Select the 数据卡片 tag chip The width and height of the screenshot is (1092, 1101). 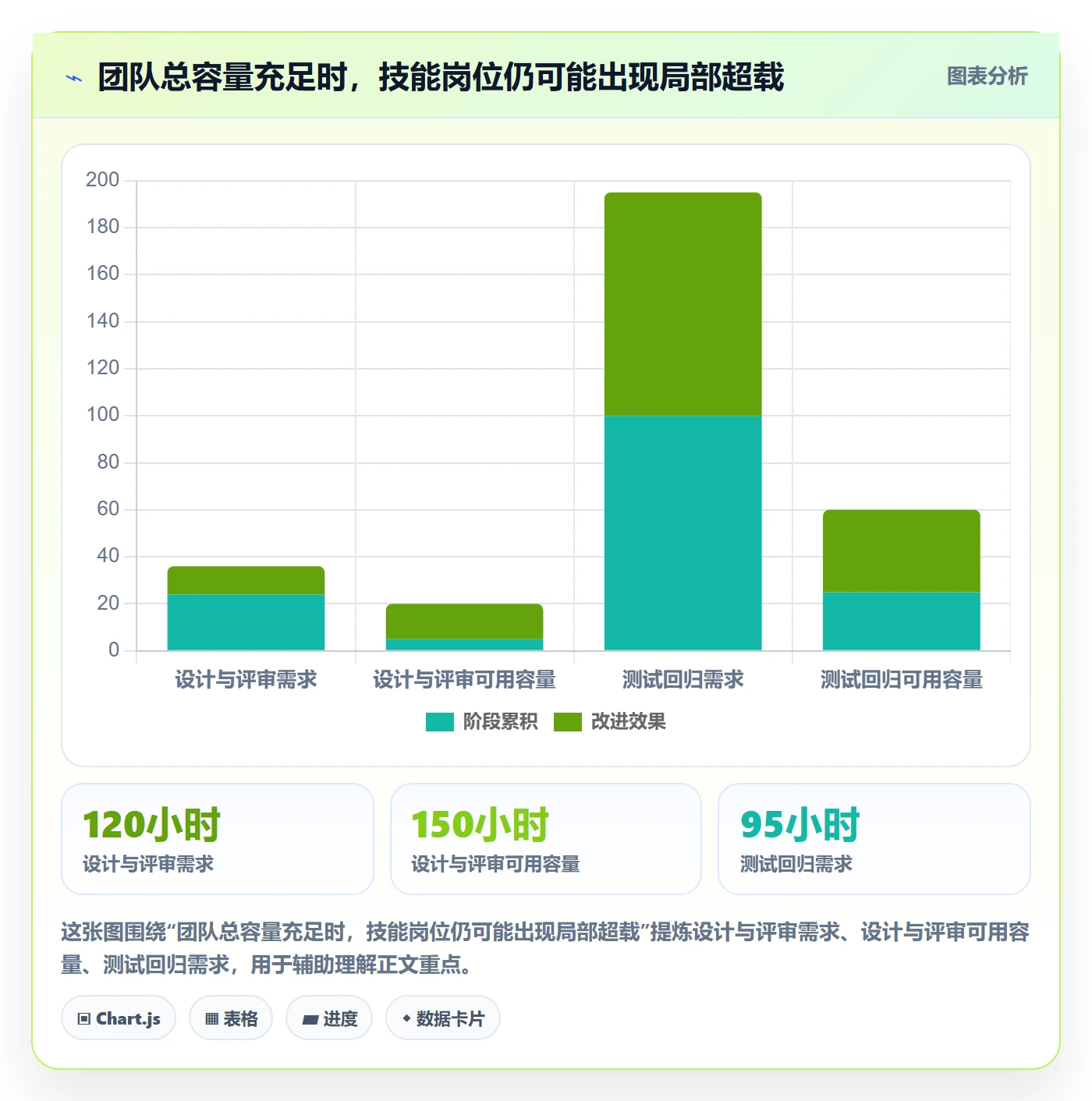pyautogui.click(x=443, y=1018)
